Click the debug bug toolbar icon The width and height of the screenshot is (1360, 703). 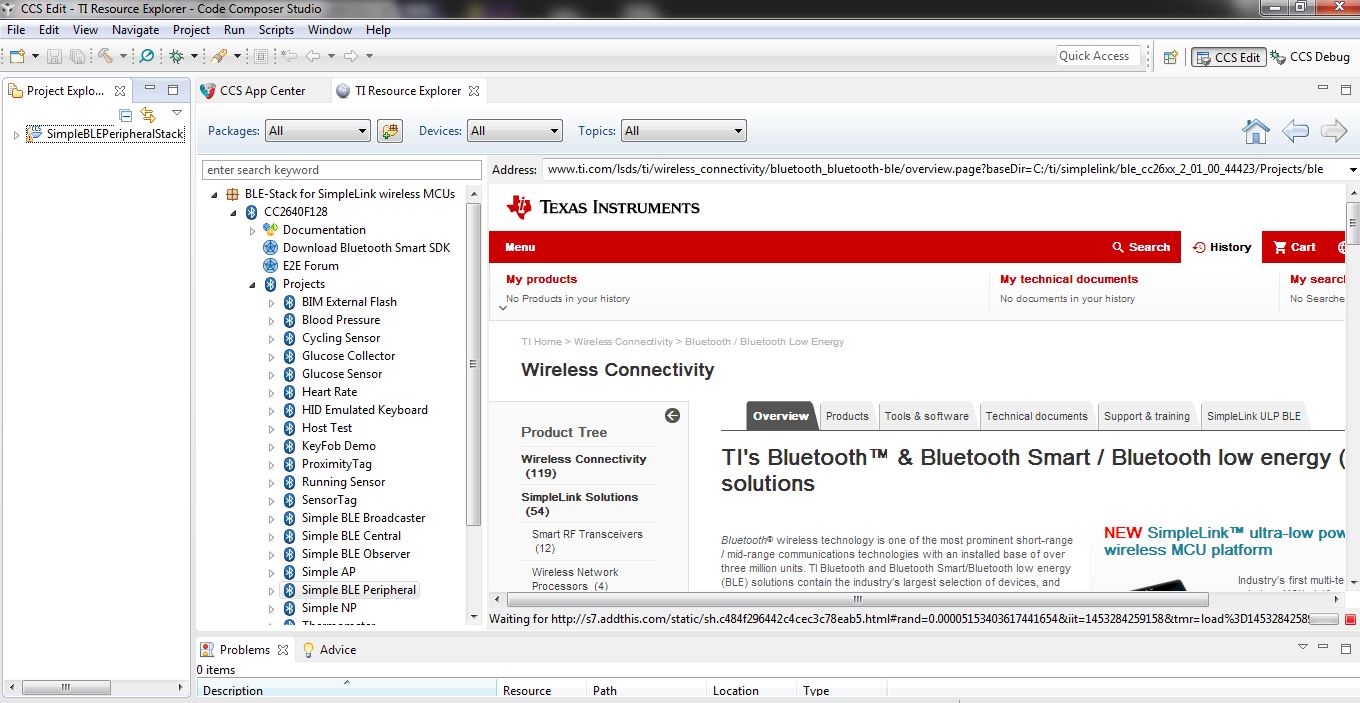[177, 56]
